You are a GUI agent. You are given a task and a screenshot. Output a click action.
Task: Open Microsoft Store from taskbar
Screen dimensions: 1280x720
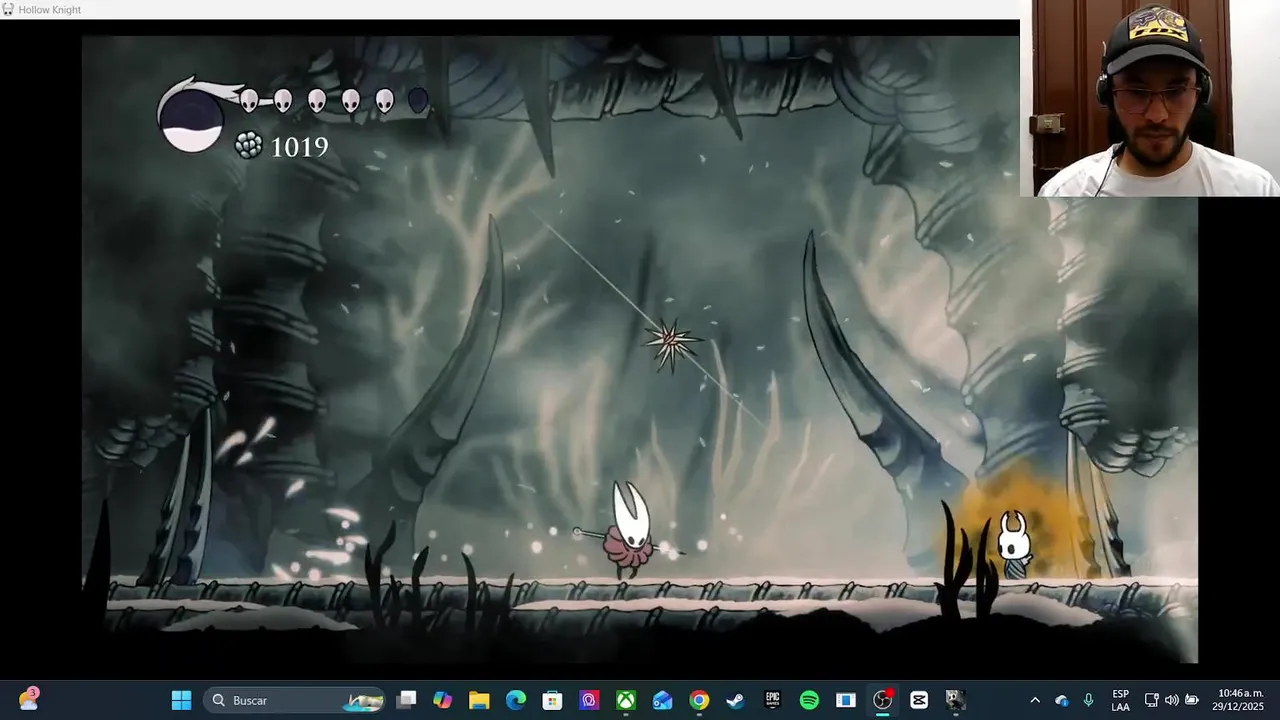[x=552, y=700]
